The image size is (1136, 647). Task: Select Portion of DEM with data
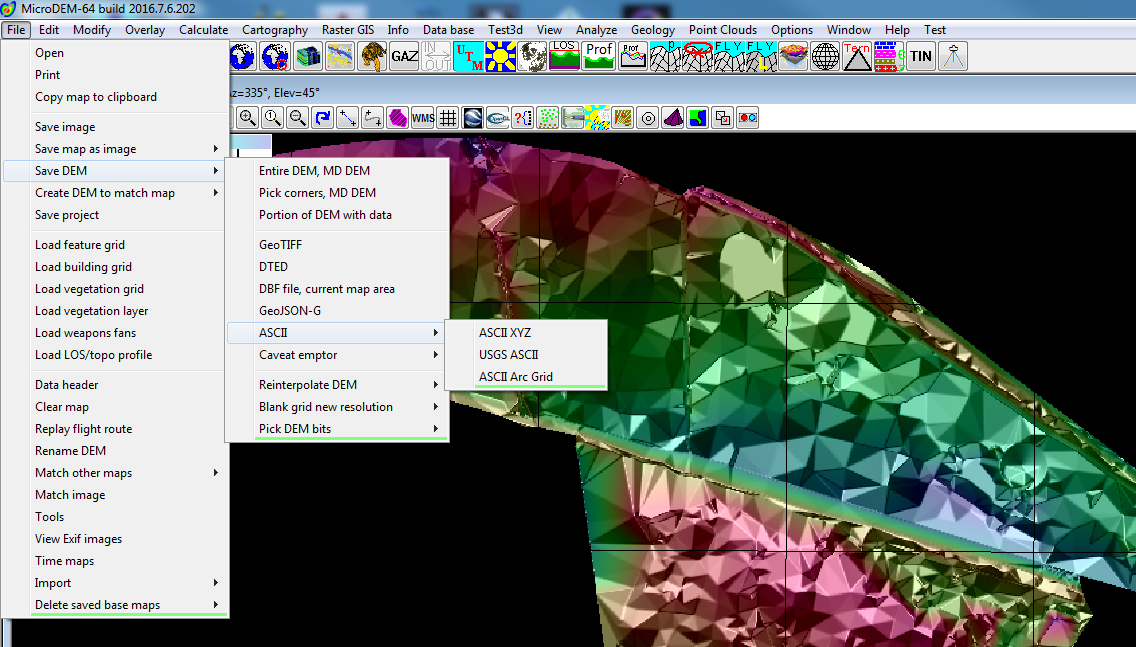coord(337,215)
